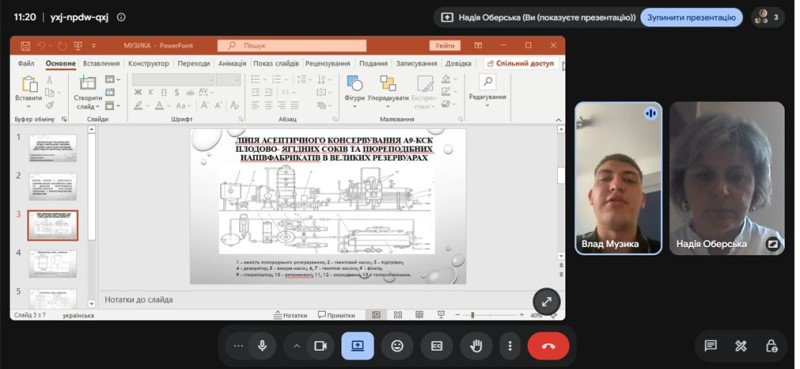Click the Створити слайд icon

click(x=88, y=83)
